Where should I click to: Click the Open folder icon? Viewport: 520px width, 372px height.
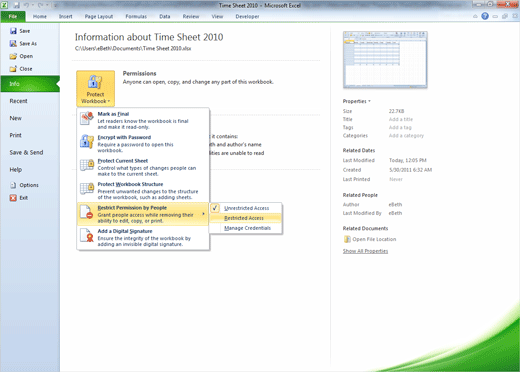tap(13, 56)
